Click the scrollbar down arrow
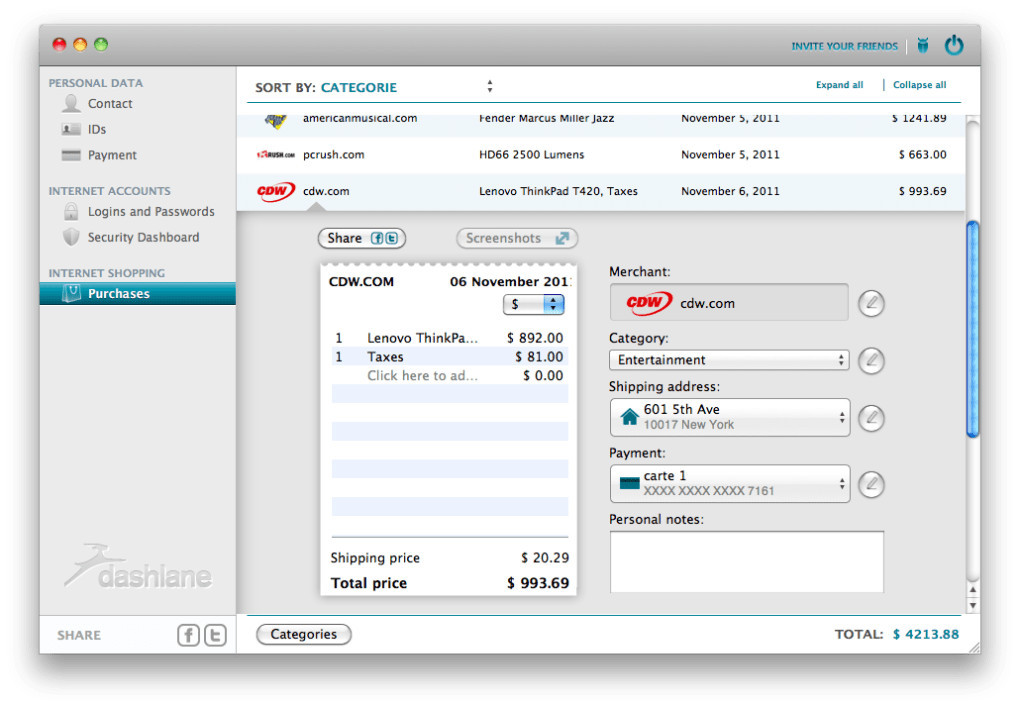Image resolution: width=1020 pixels, height=708 pixels. coord(973,606)
